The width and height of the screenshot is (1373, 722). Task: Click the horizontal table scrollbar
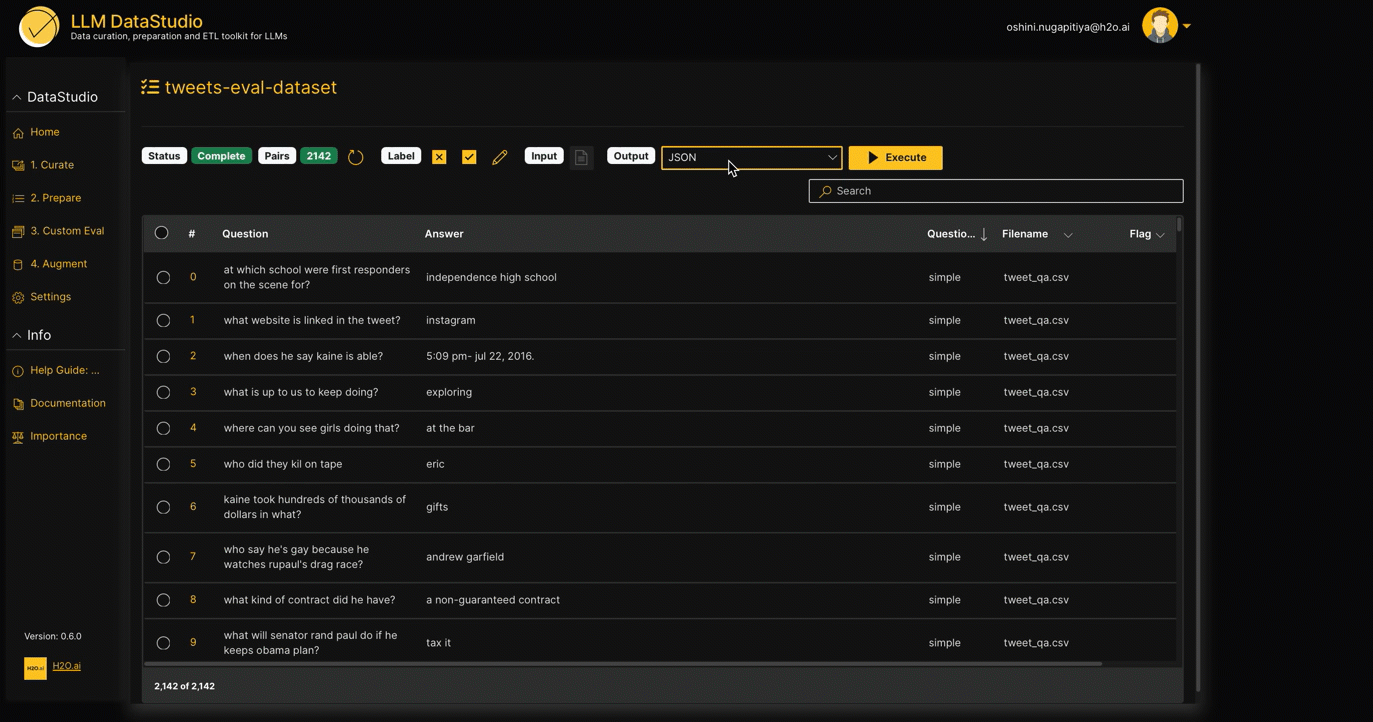click(x=622, y=663)
